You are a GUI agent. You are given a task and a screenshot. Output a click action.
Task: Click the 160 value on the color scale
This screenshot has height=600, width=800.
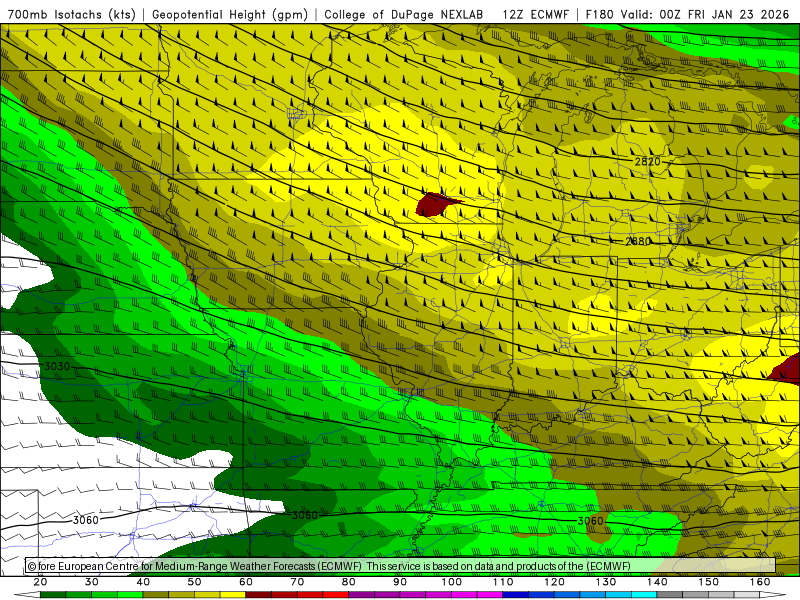click(760, 582)
